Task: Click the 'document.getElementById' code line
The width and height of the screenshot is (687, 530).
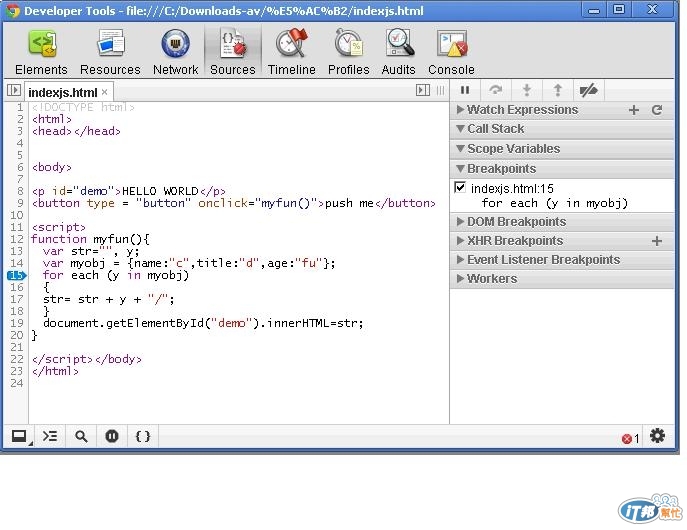Action: [x=203, y=323]
